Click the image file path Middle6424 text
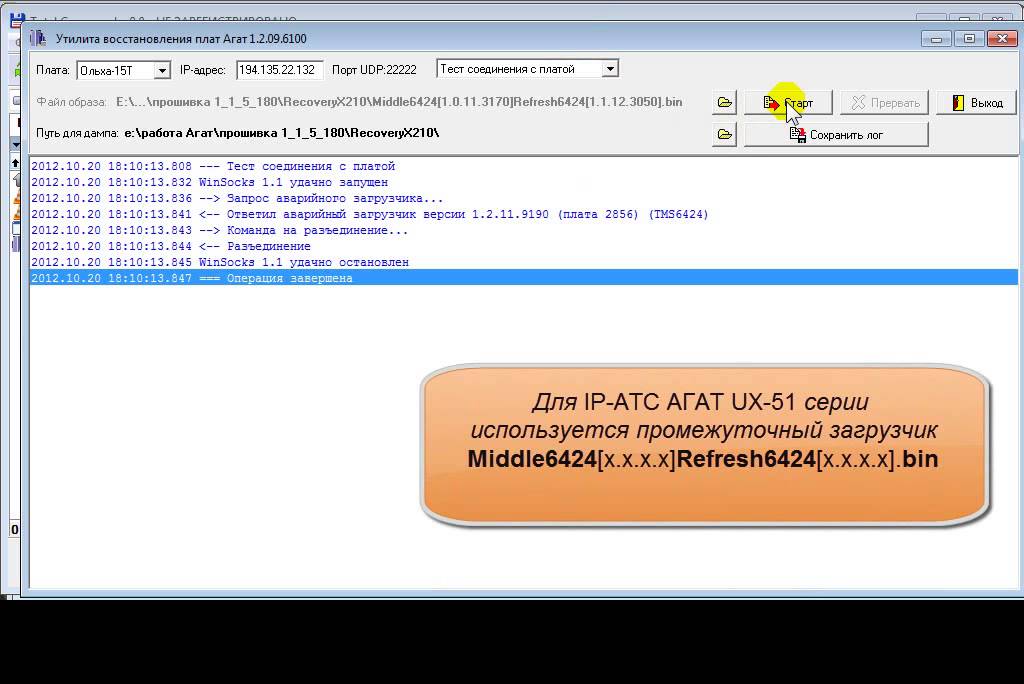 [x=399, y=102]
